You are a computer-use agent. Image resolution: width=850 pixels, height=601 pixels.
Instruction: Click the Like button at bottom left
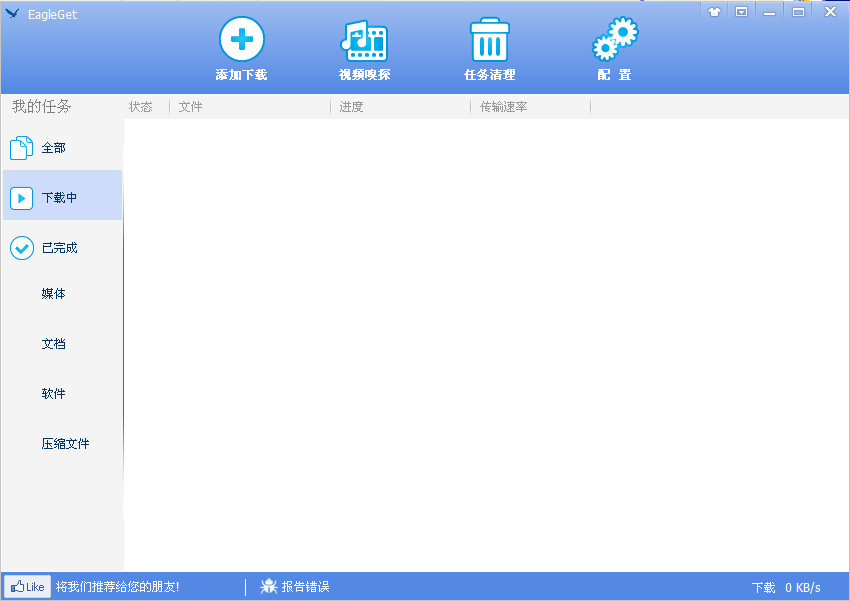[26, 586]
